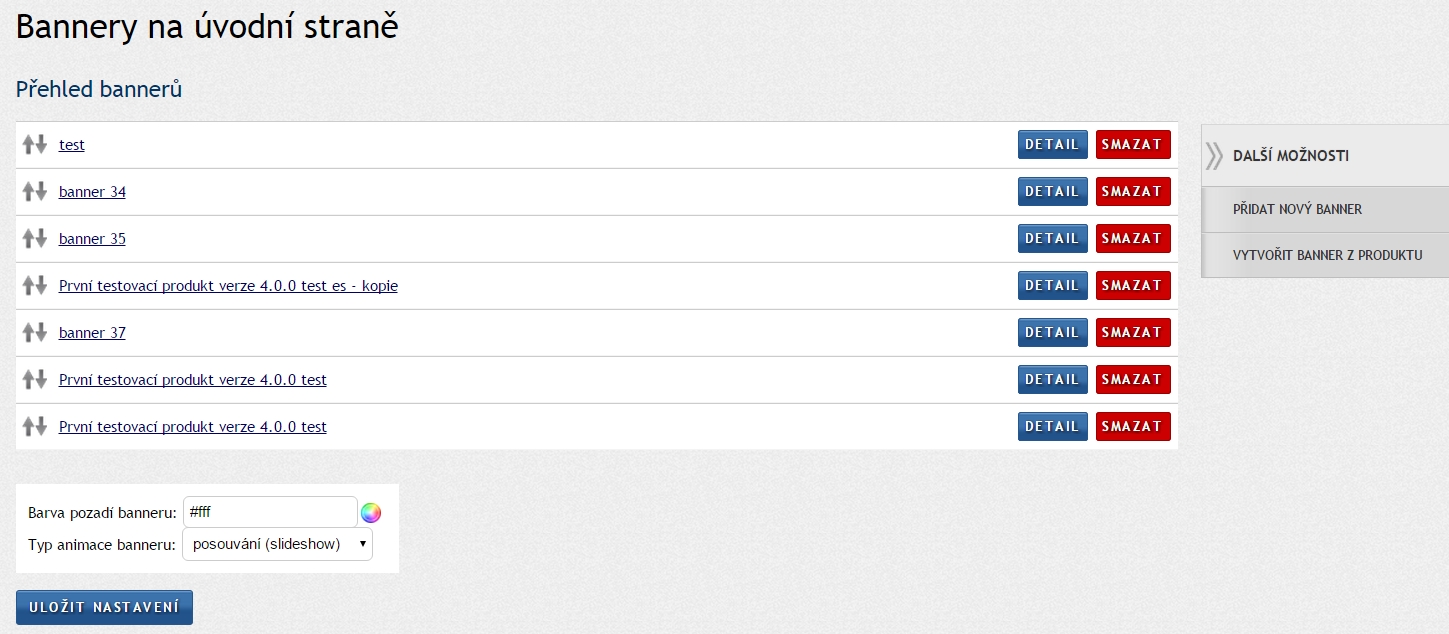Delete banner 37 with Smazat button
The width and height of the screenshot is (1449, 634).
1132,332
